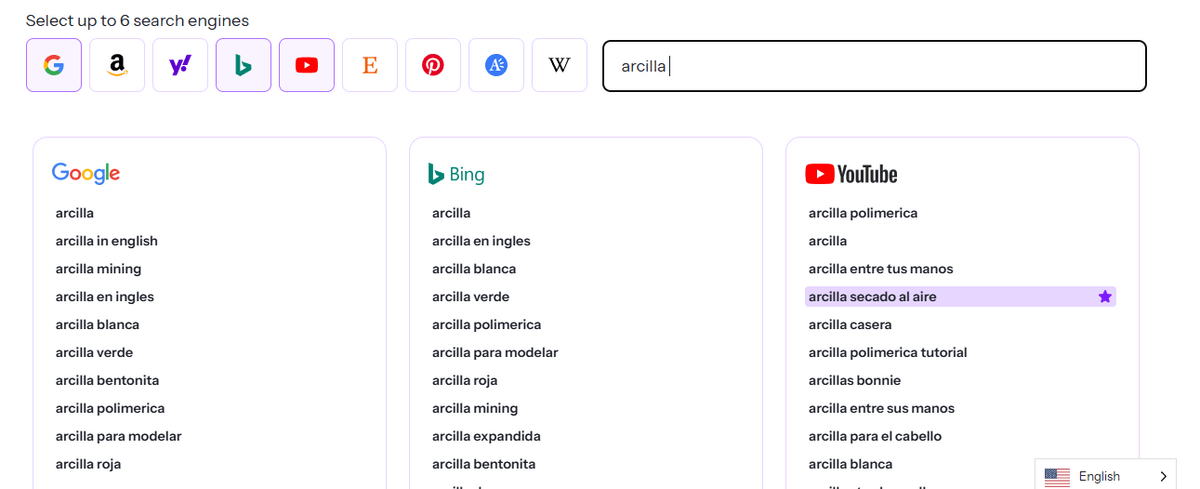Click the Google logo in results card
The width and height of the screenshot is (1200, 489).
(x=86, y=174)
